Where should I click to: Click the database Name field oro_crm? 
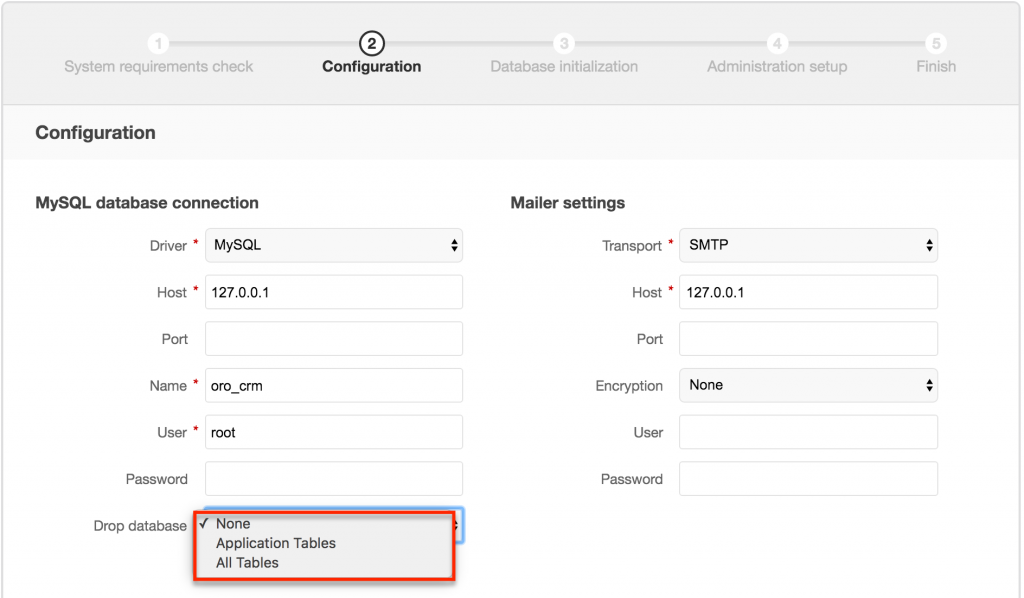(334, 386)
